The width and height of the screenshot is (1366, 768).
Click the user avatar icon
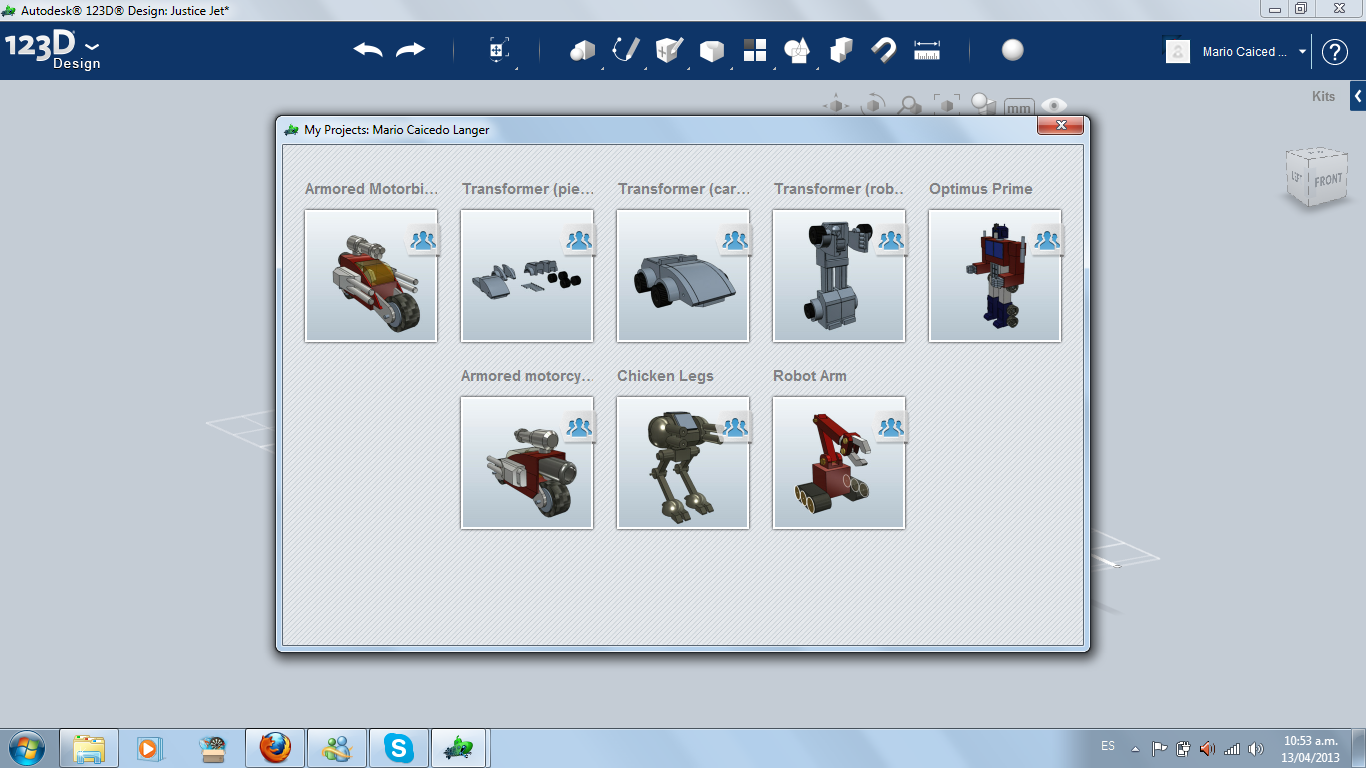click(1178, 52)
